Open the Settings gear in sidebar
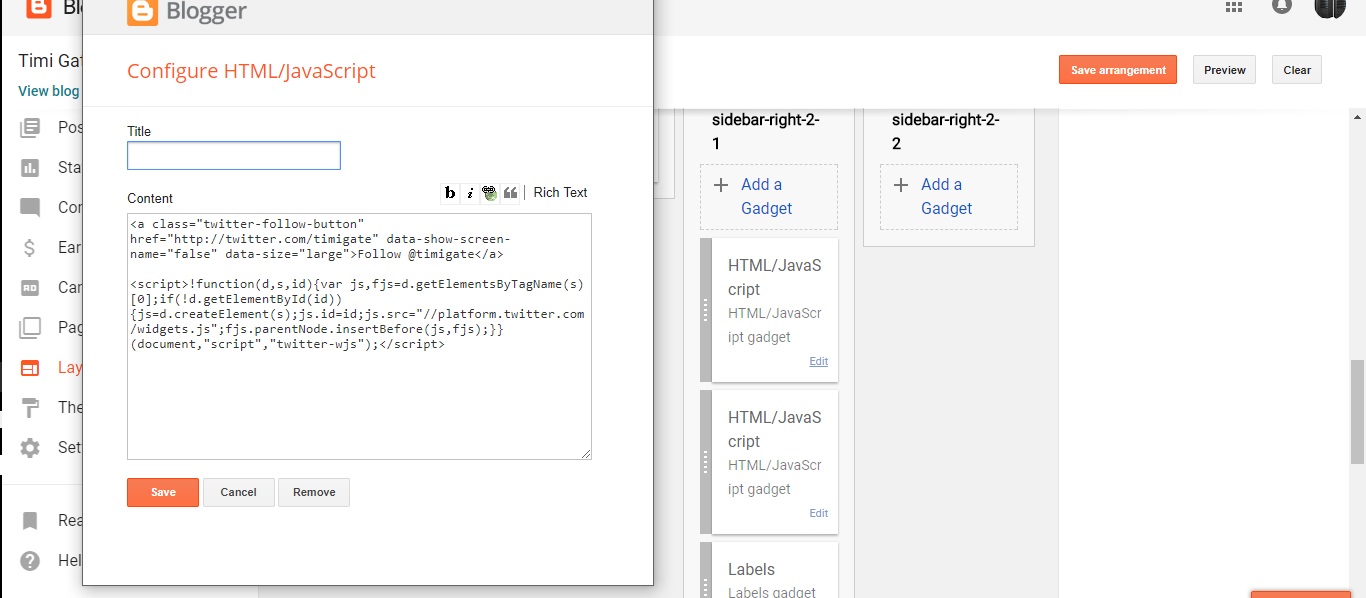Viewport: 1366px width, 598px height. click(x=30, y=447)
